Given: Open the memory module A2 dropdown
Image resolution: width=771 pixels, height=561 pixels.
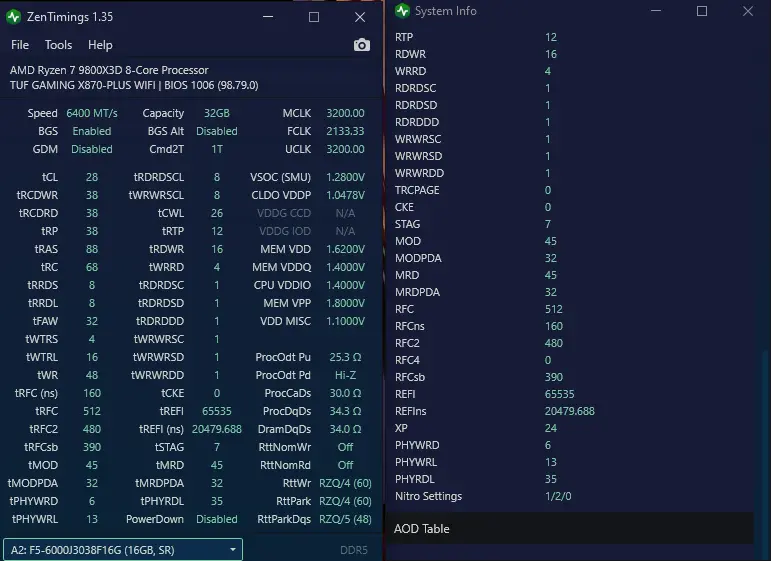Looking at the screenshot, I should pyautogui.click(x=123, y=550).
